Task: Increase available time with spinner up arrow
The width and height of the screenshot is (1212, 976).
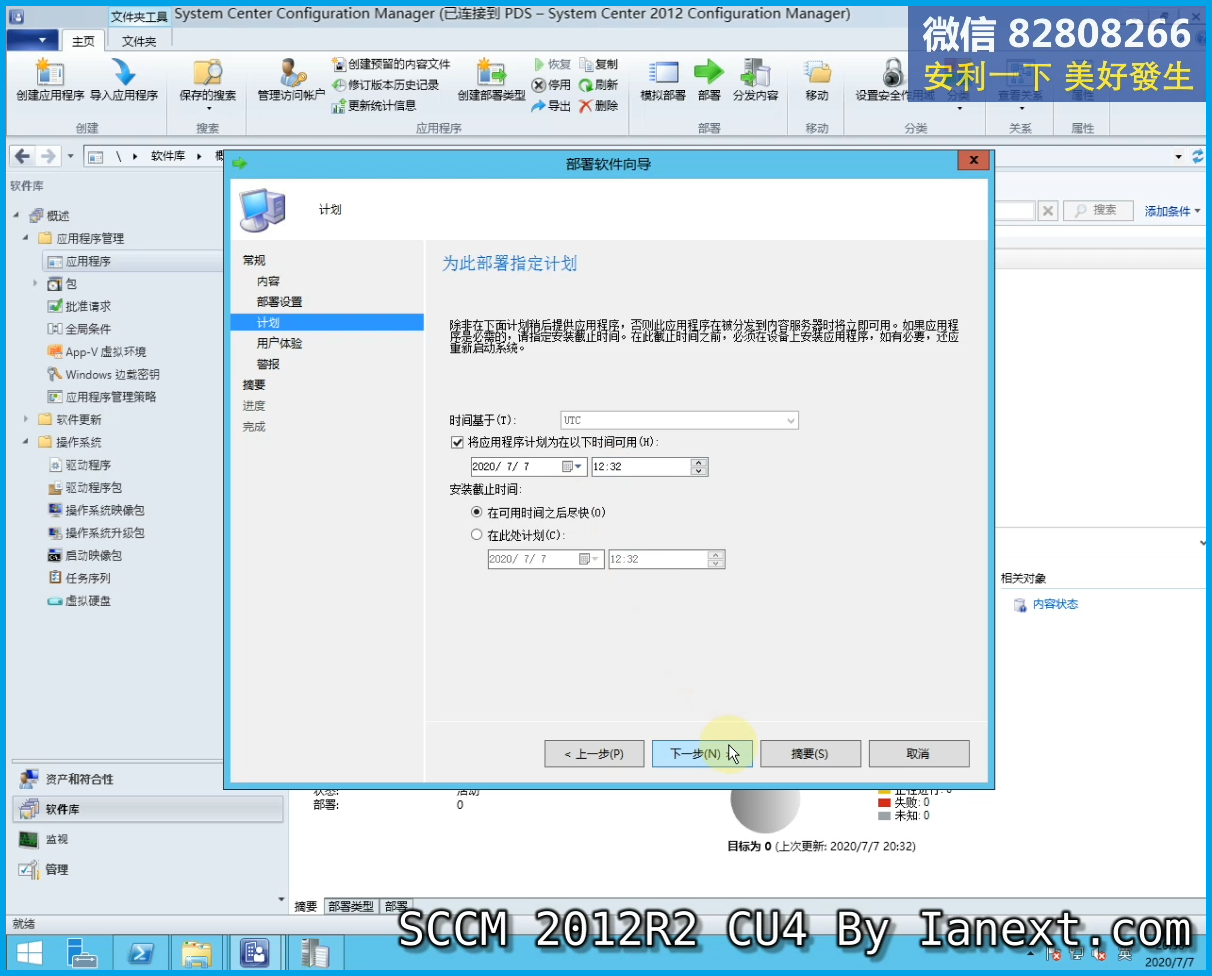Action: click(x=700, y=462)
